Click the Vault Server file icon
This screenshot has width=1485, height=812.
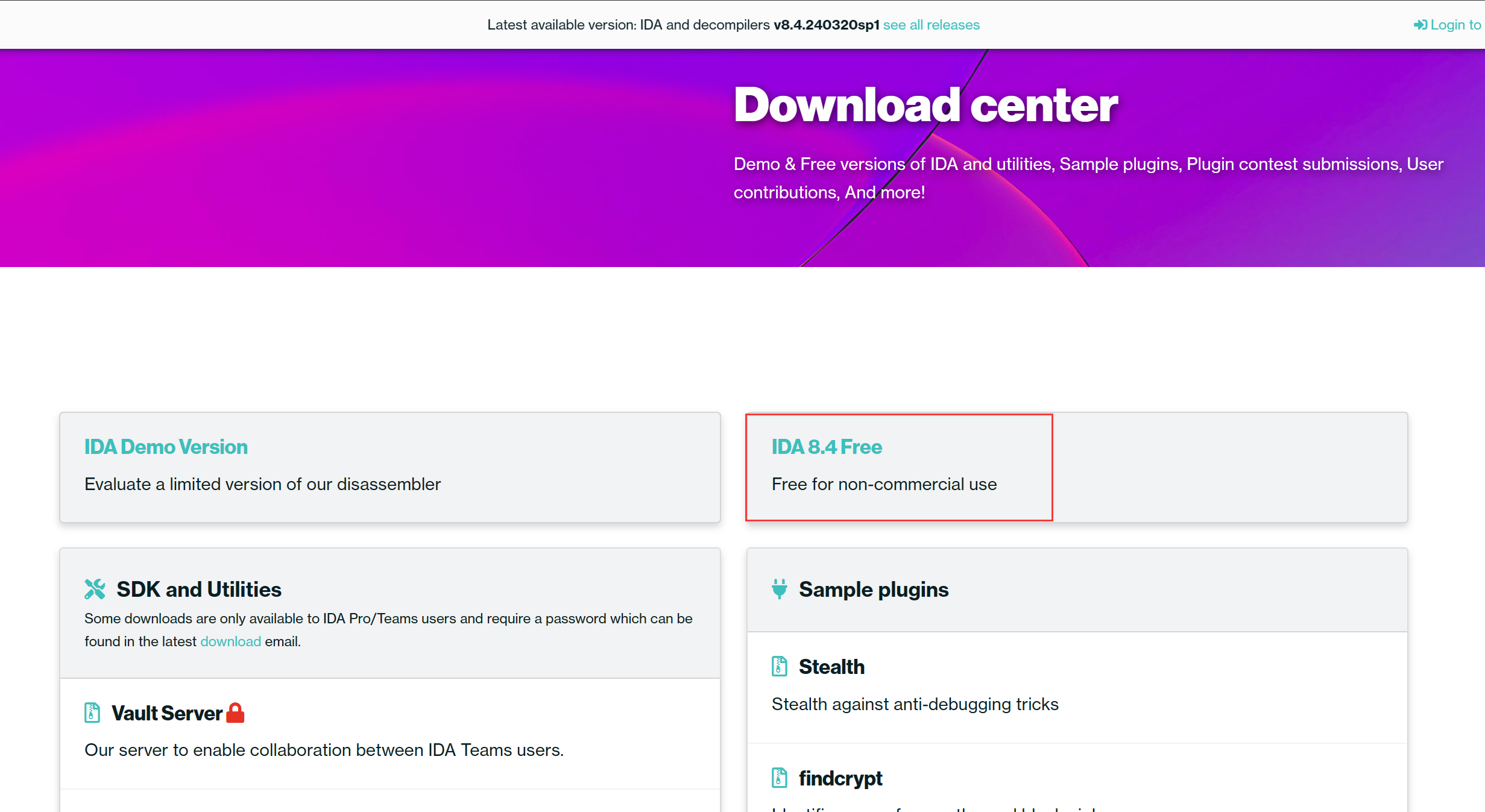pos(92,713)
